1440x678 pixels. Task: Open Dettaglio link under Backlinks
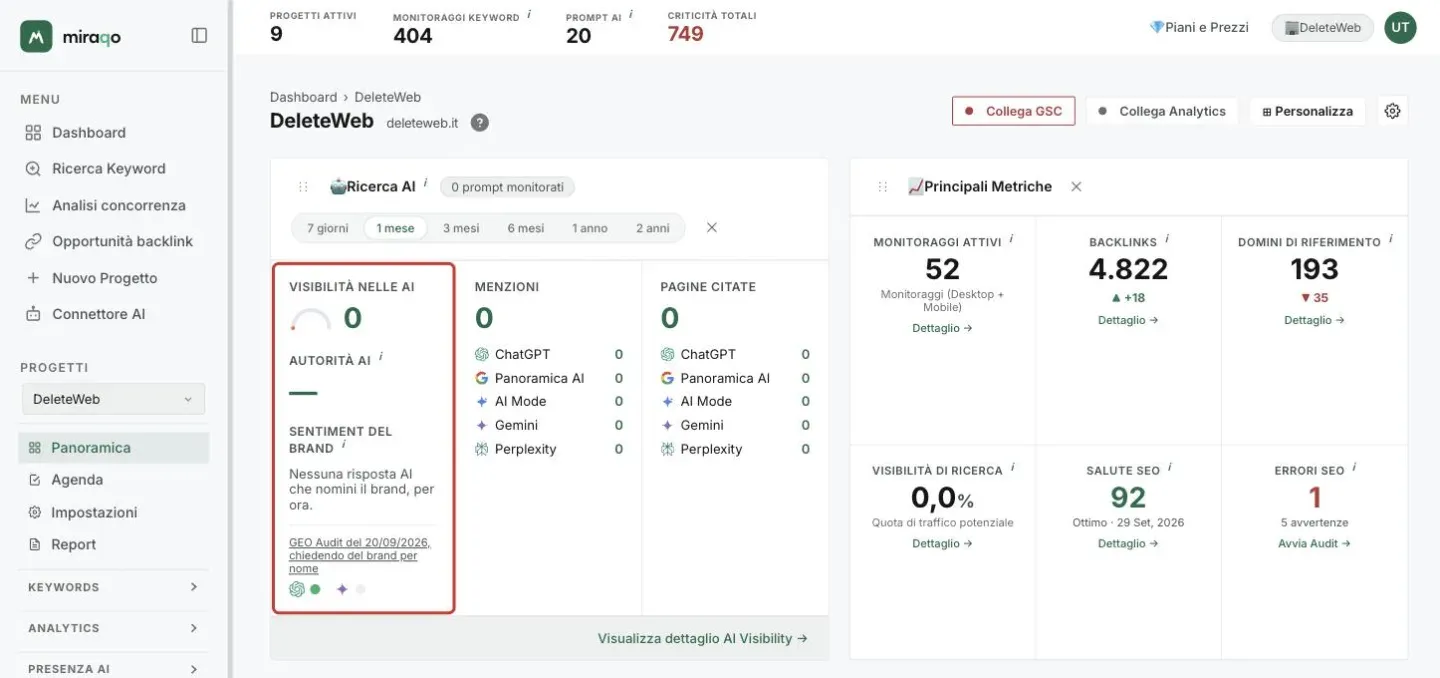click(1128, 320)
